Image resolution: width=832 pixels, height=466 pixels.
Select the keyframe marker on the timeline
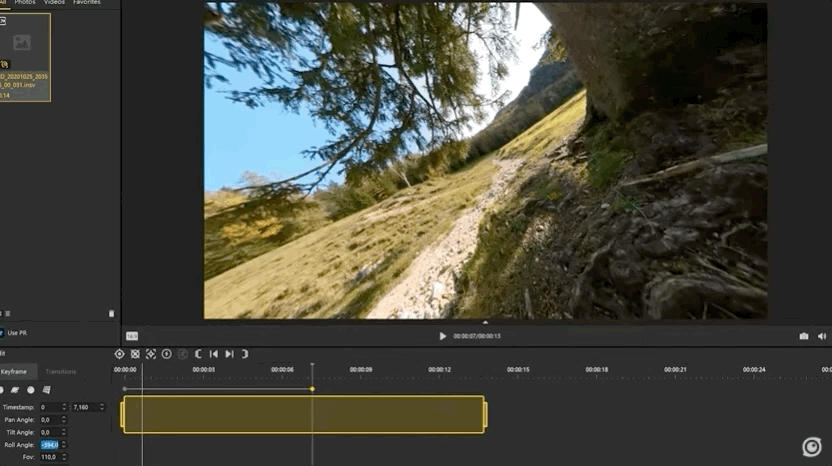point(312,388)
